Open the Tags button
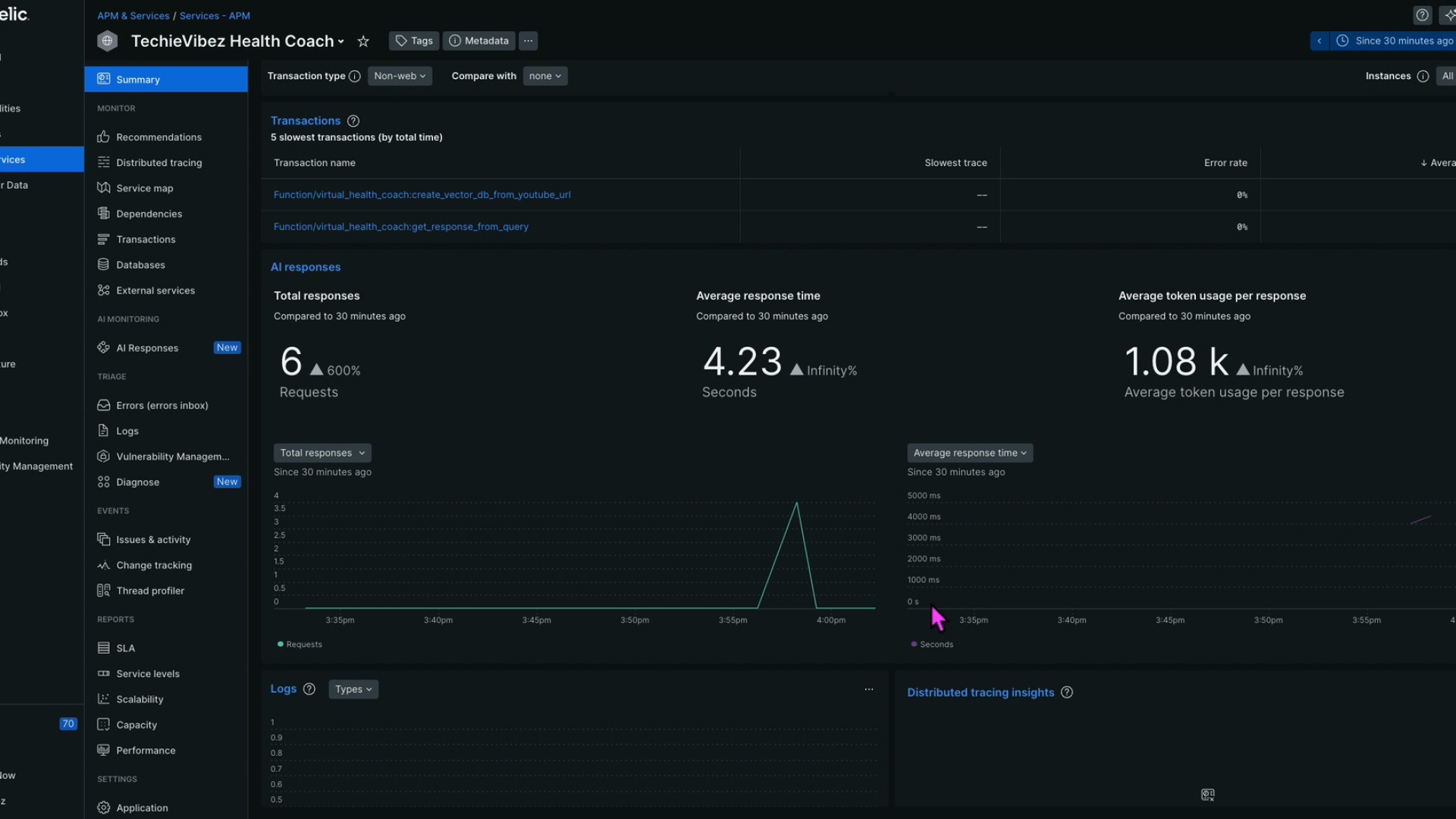Viewport: 1456px width, 819px height. [414, 41]
